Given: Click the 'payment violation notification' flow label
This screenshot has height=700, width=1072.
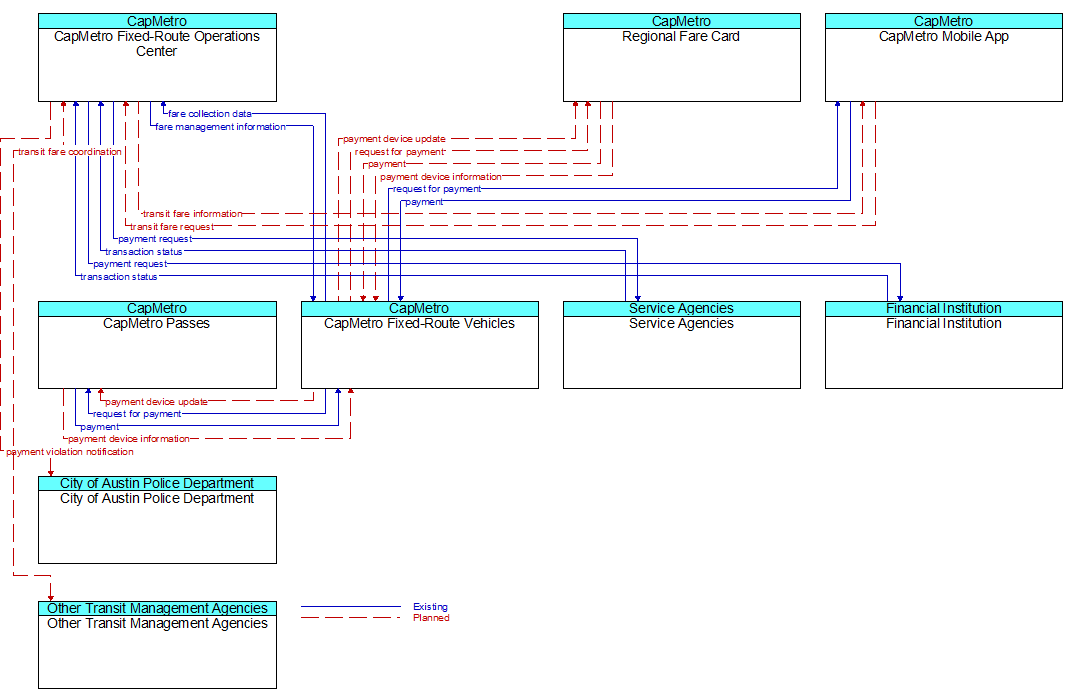Looking at the screenshot, I should [x=70, y=452].
